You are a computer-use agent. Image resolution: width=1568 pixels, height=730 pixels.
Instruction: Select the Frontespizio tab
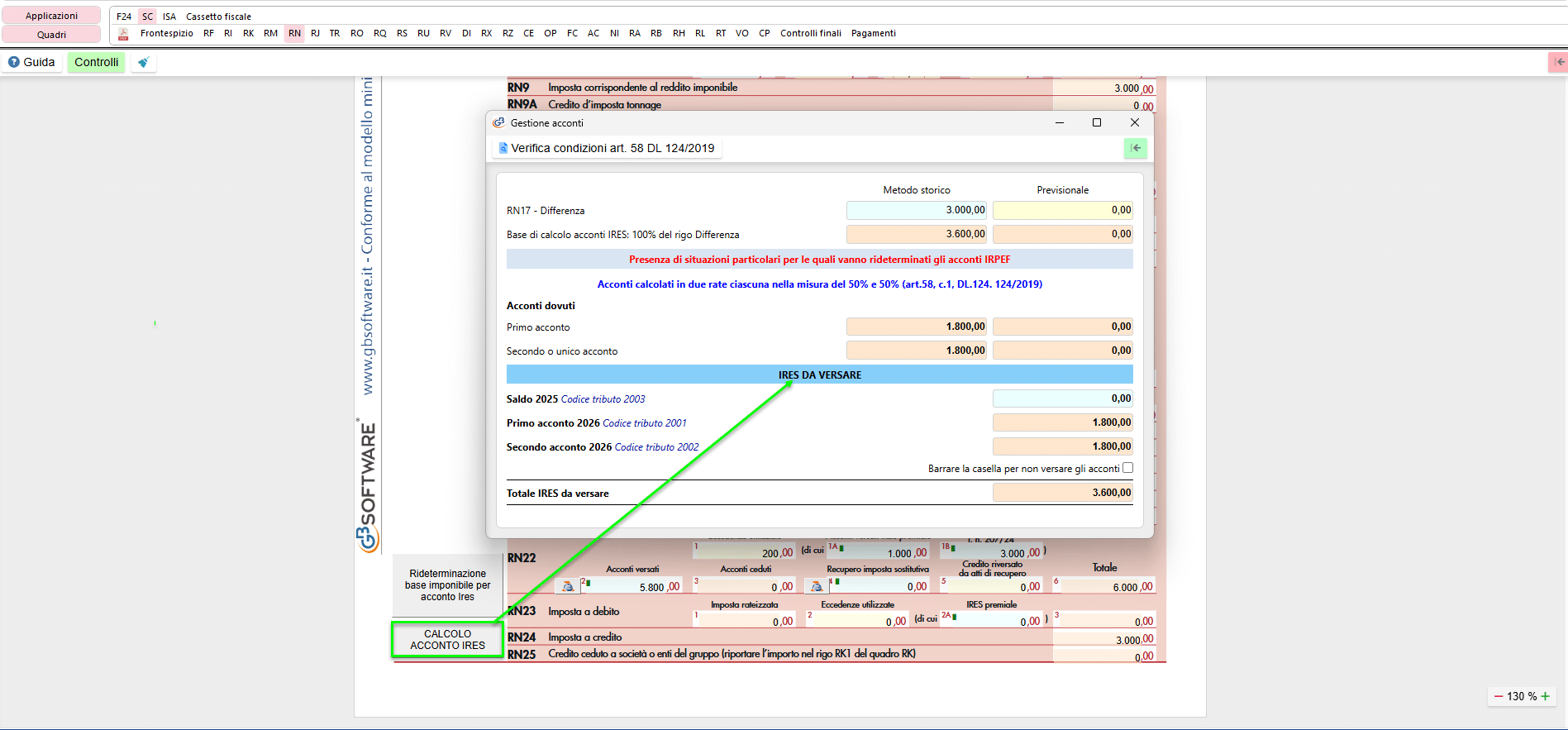[167, 33]
